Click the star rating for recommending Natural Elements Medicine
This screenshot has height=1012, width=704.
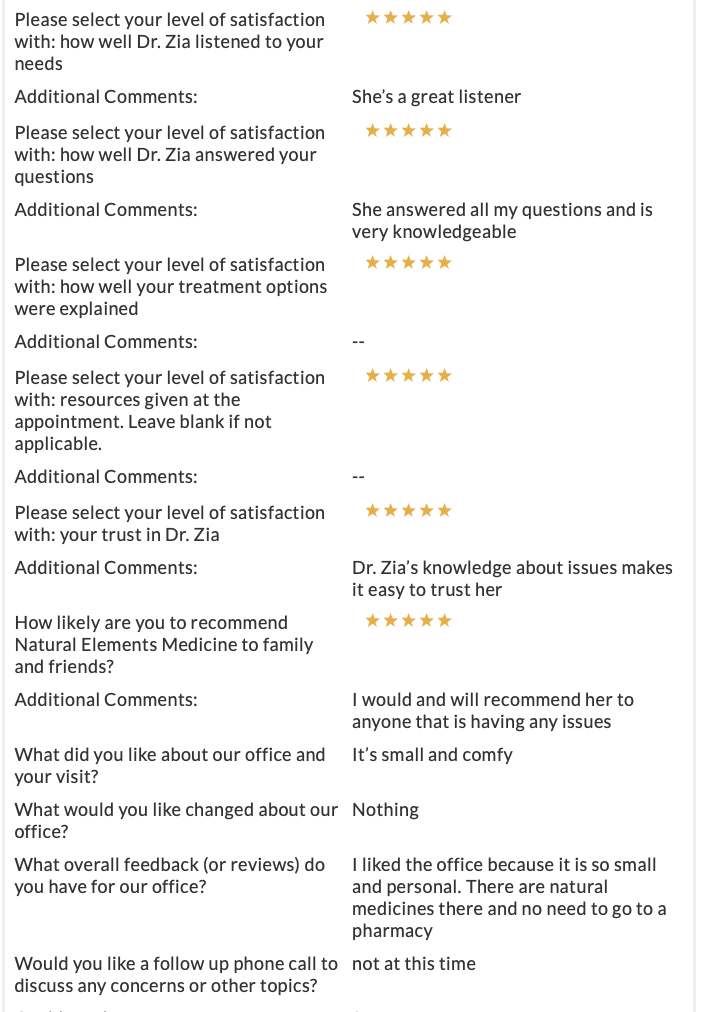coord(408,620)
